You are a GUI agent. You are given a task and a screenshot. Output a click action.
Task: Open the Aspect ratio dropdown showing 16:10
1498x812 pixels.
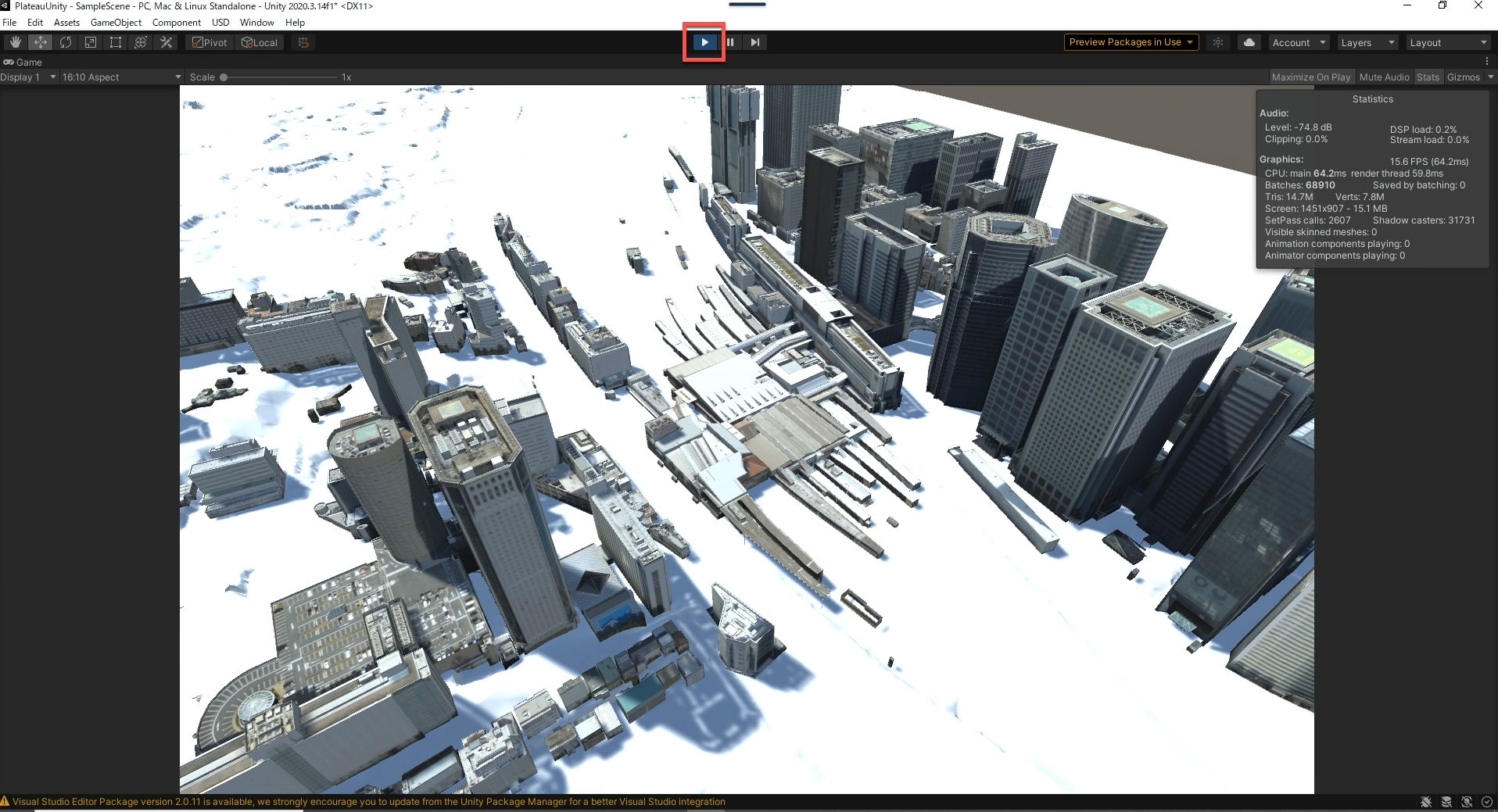(x=121, y=77)
